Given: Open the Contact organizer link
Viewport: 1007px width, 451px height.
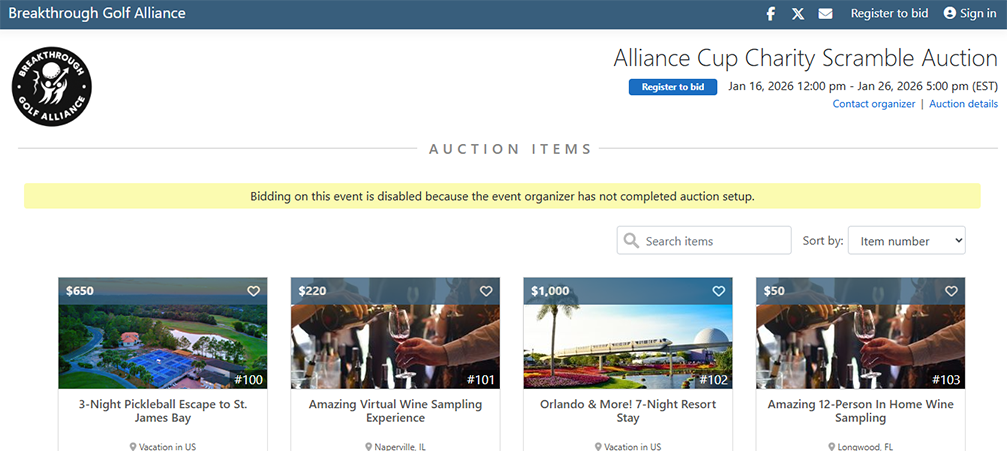Looking at the screenshot, I should (873, 104).
